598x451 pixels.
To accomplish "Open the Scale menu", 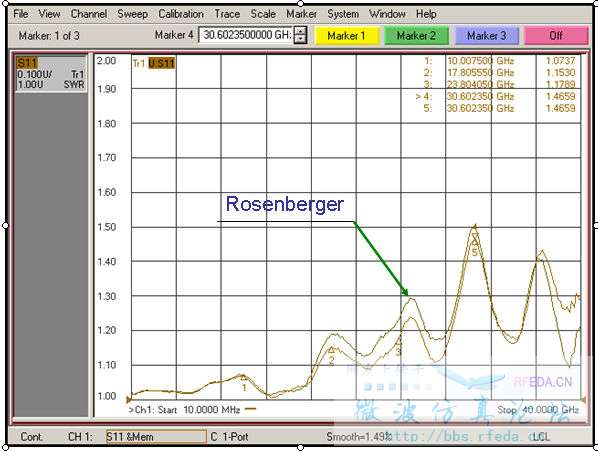I will (x=263, y=14).
